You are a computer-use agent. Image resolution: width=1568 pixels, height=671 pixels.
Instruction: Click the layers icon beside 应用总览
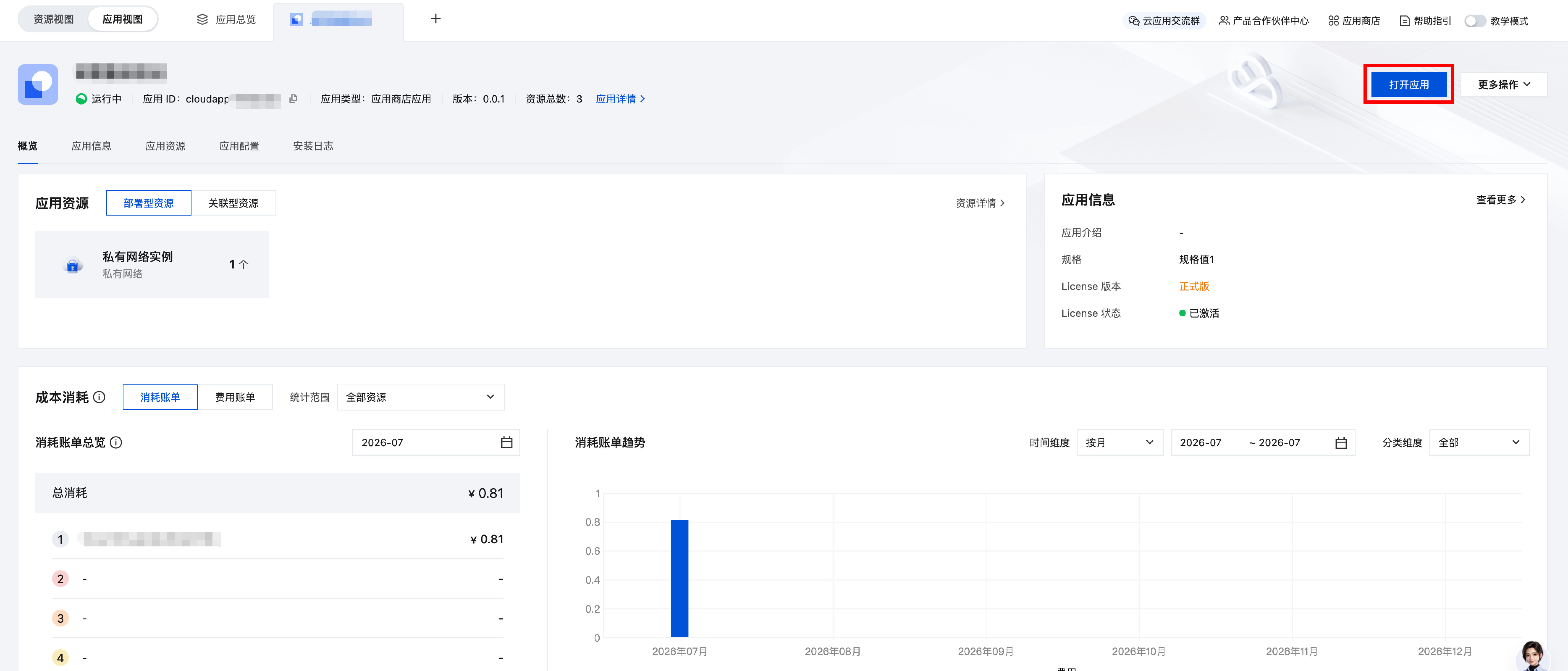point(203,20)
